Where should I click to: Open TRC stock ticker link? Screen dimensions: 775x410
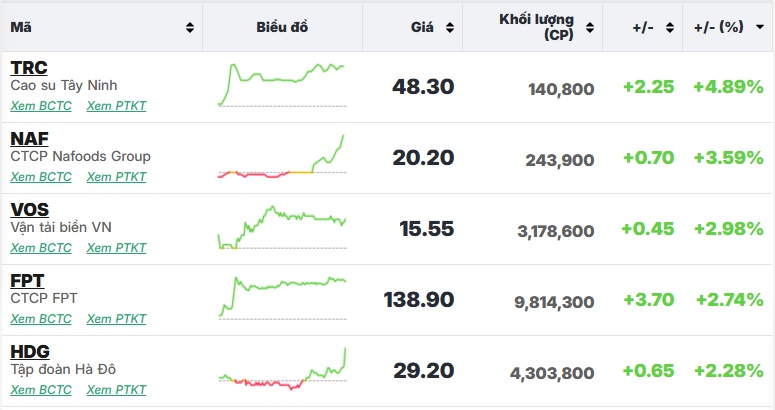(x=28, y=68)
